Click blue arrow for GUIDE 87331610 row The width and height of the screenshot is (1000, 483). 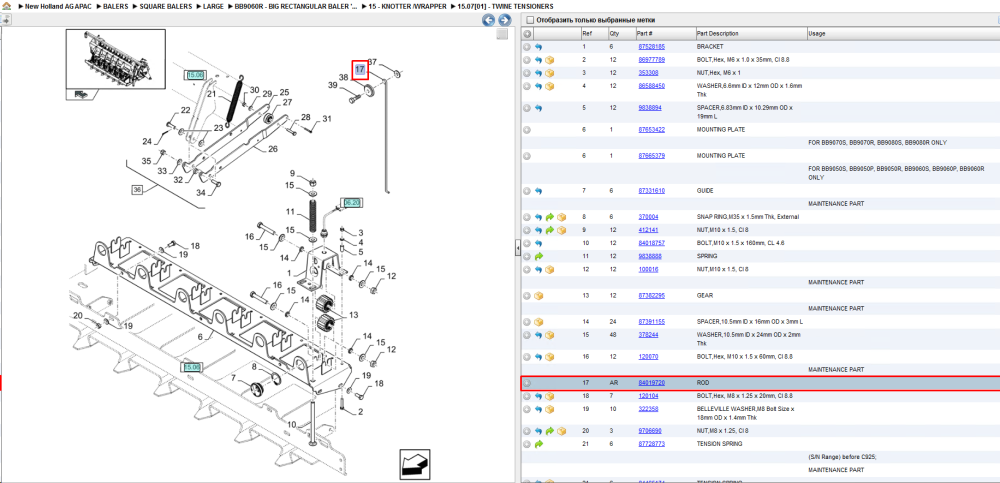[x=538, y=191]
